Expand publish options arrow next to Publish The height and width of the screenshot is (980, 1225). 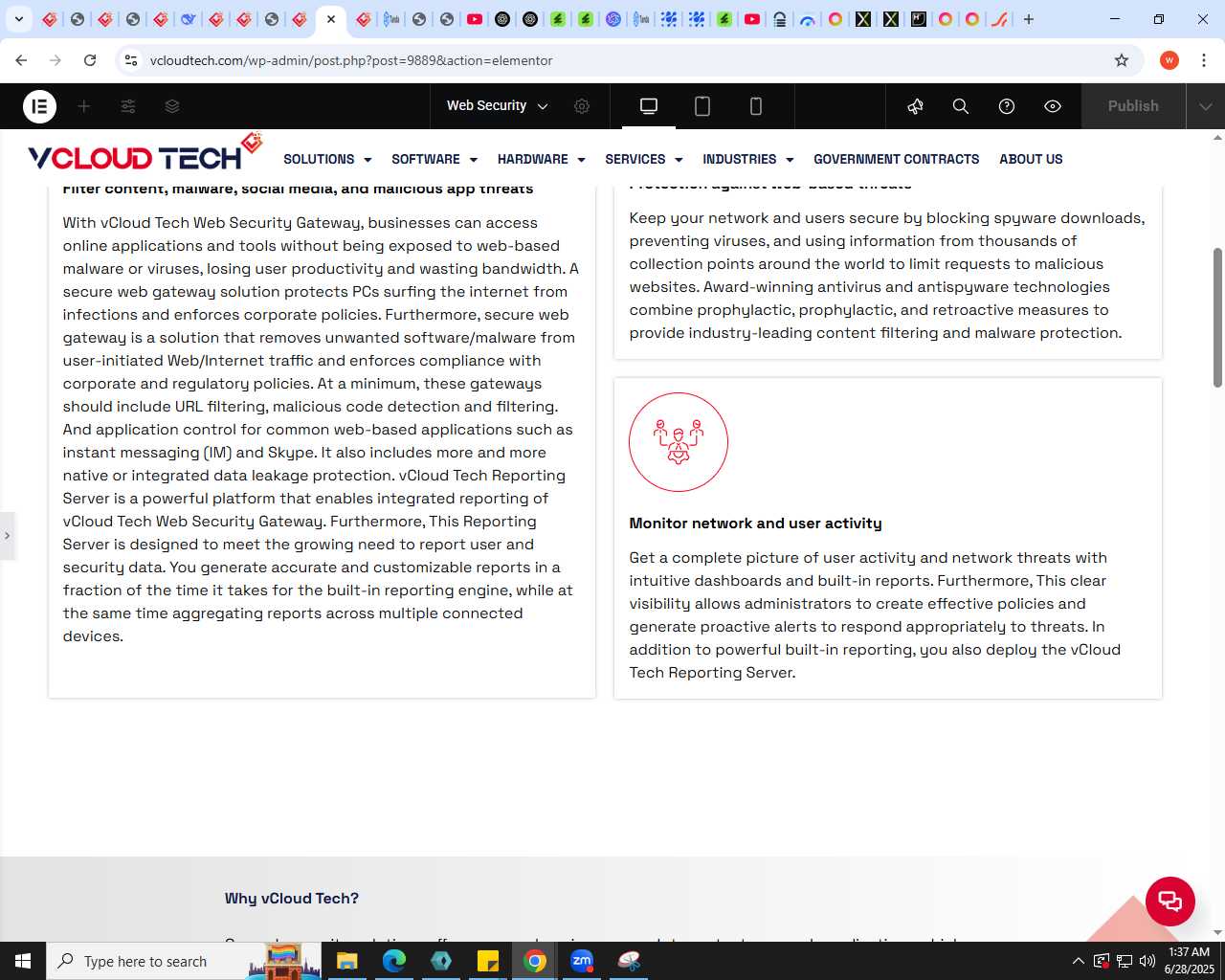point(1206,106)
